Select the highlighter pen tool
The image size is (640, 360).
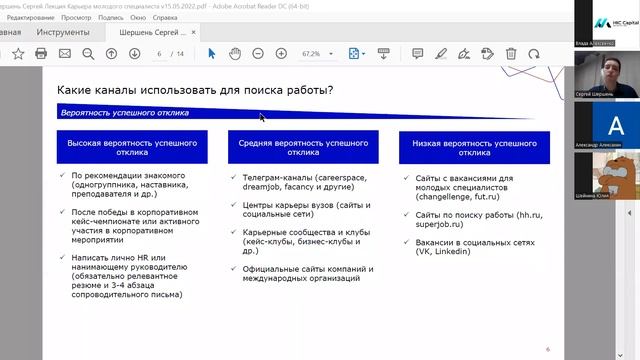(440, 53)
